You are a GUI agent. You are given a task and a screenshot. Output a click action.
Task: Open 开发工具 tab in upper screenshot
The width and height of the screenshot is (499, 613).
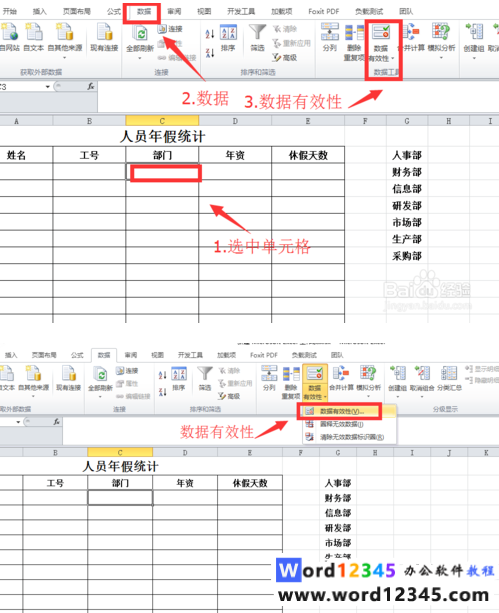tap(241, 12)
